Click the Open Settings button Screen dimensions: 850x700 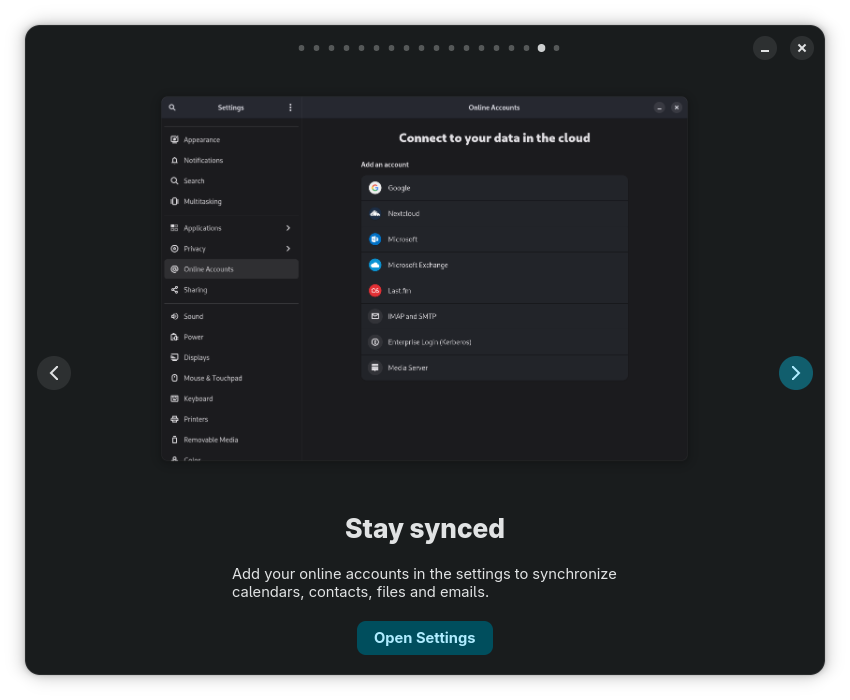click(424, 638)
